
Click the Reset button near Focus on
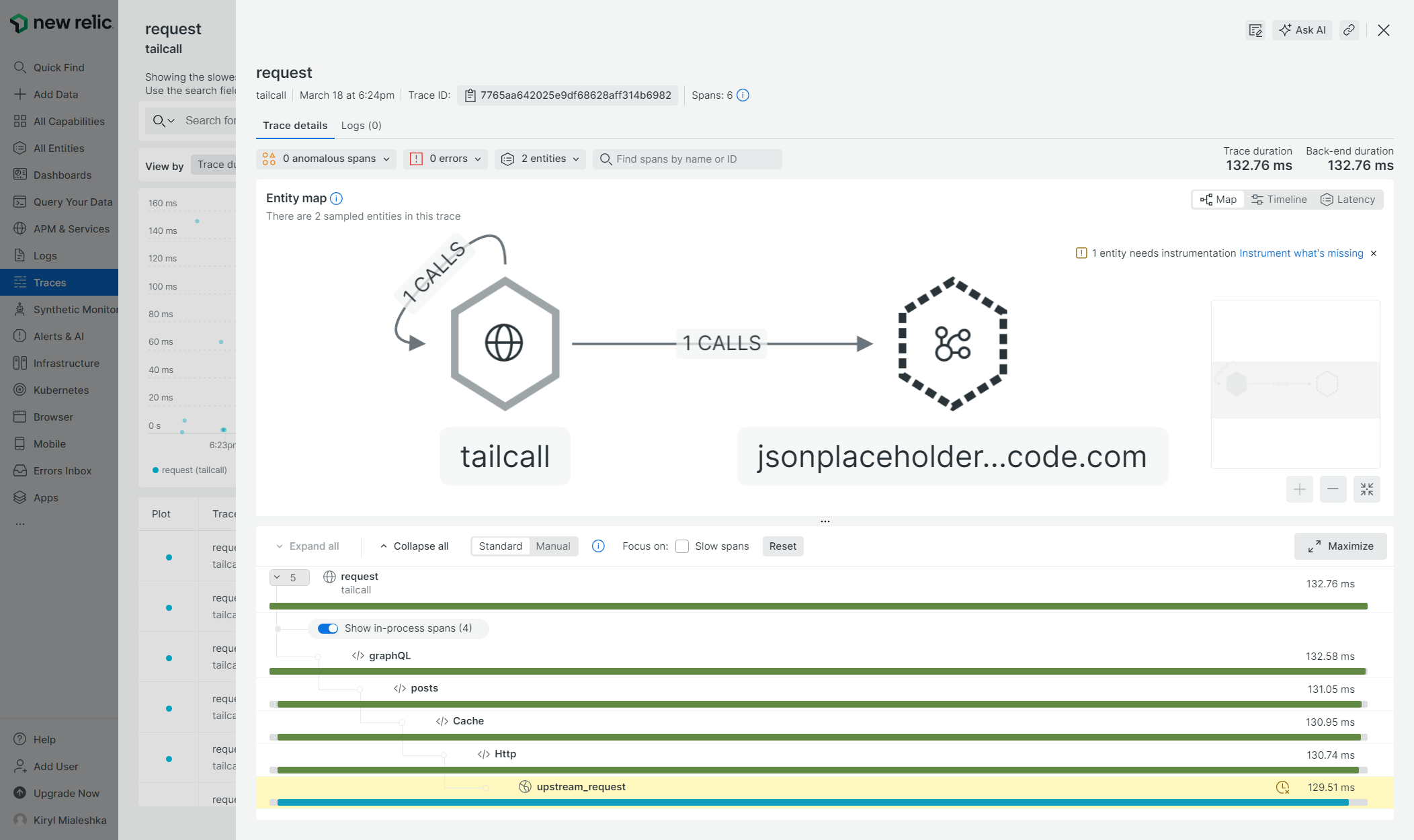coord(782,546)
